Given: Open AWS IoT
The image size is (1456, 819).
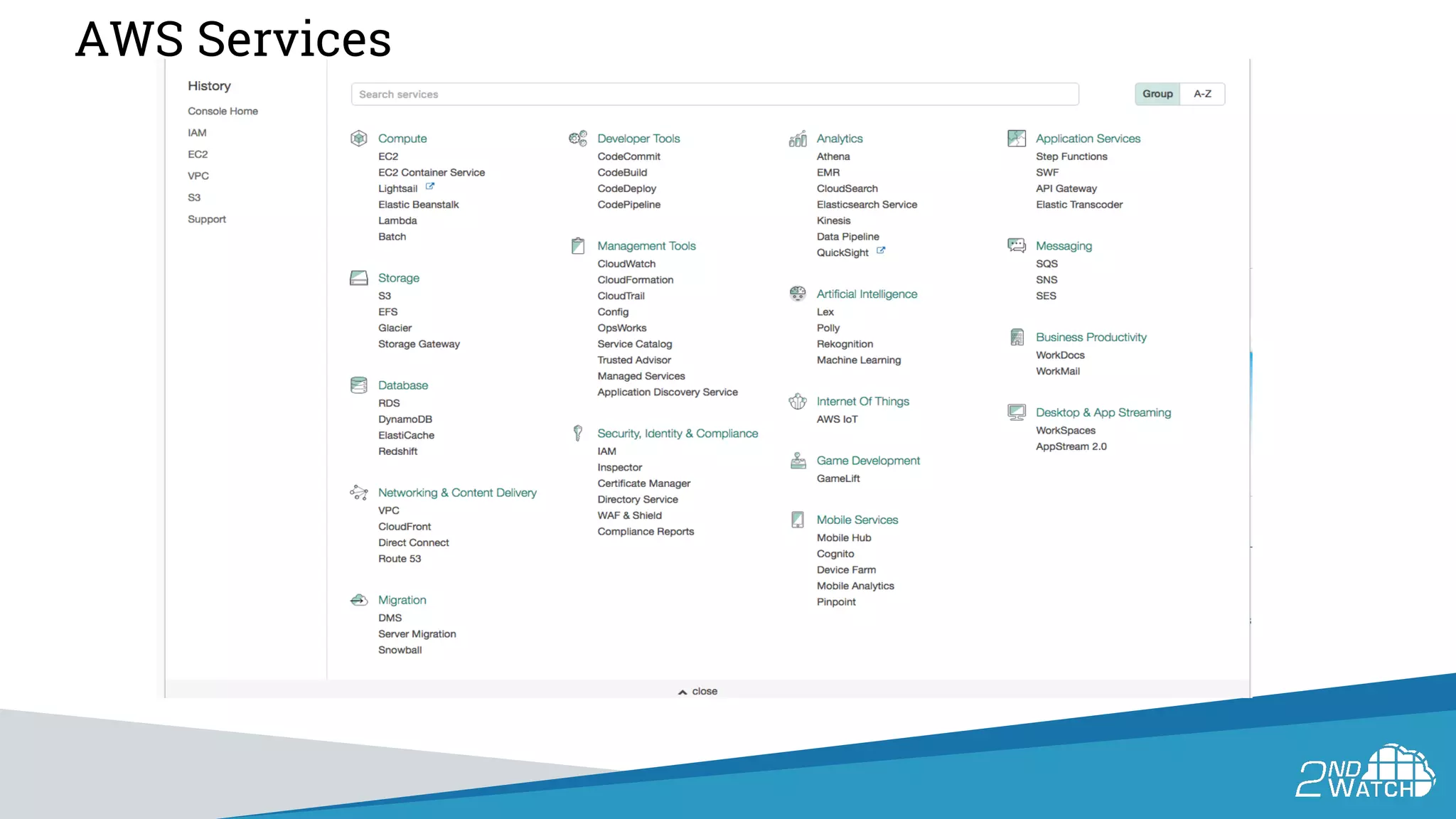Looking at the screenshot, I should 837,419.
